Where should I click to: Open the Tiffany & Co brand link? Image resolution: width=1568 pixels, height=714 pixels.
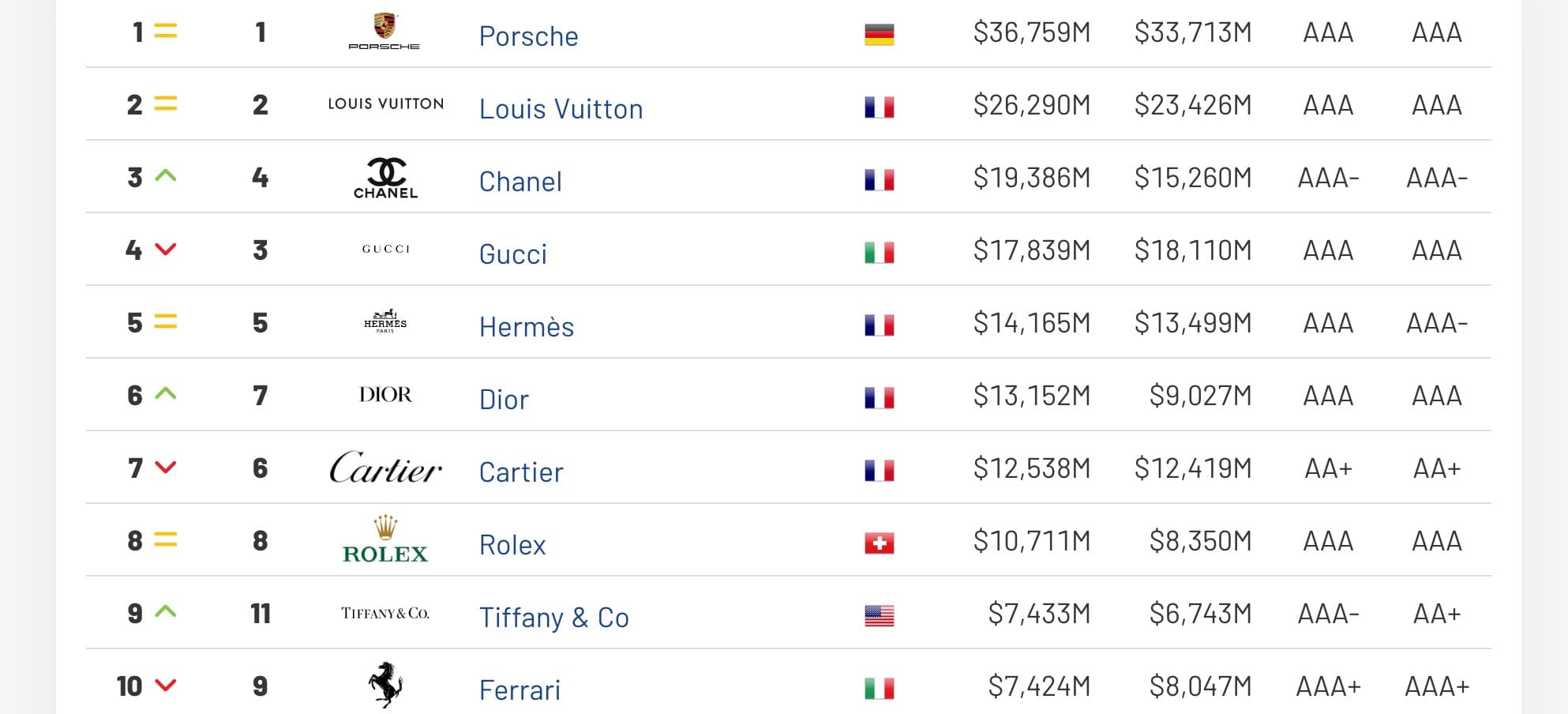pyautogui.click(x=554, y=618)
